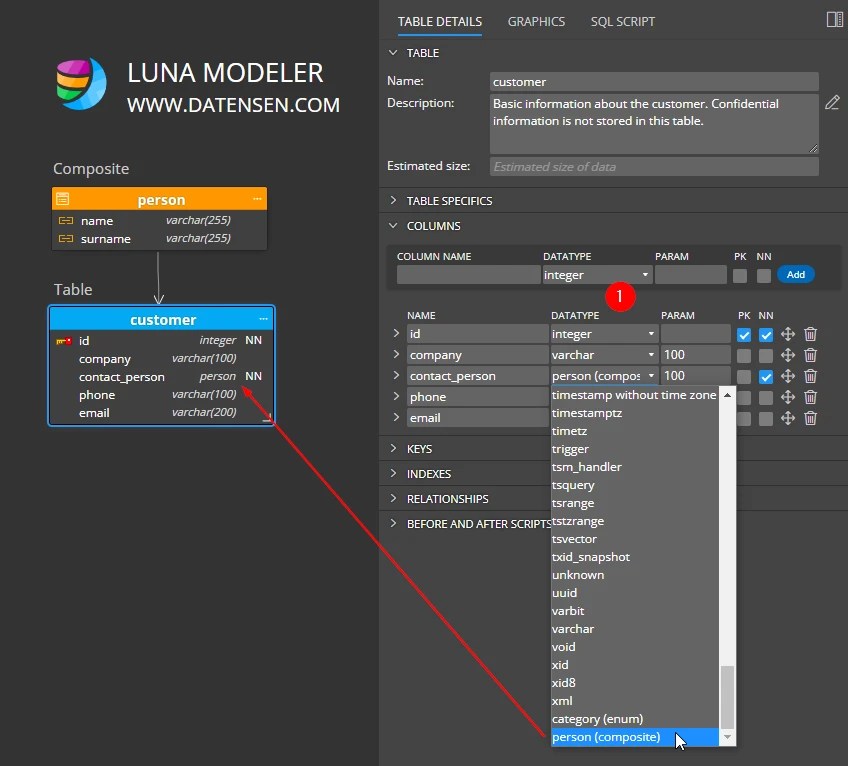This screenshot has height=766, width=848.
Task: Delete the company column using its trash icon
Action: (x=810, y=355)
